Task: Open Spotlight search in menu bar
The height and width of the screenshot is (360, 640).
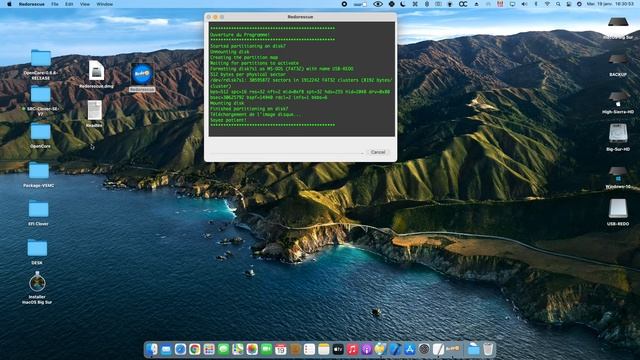Action: 558,4
